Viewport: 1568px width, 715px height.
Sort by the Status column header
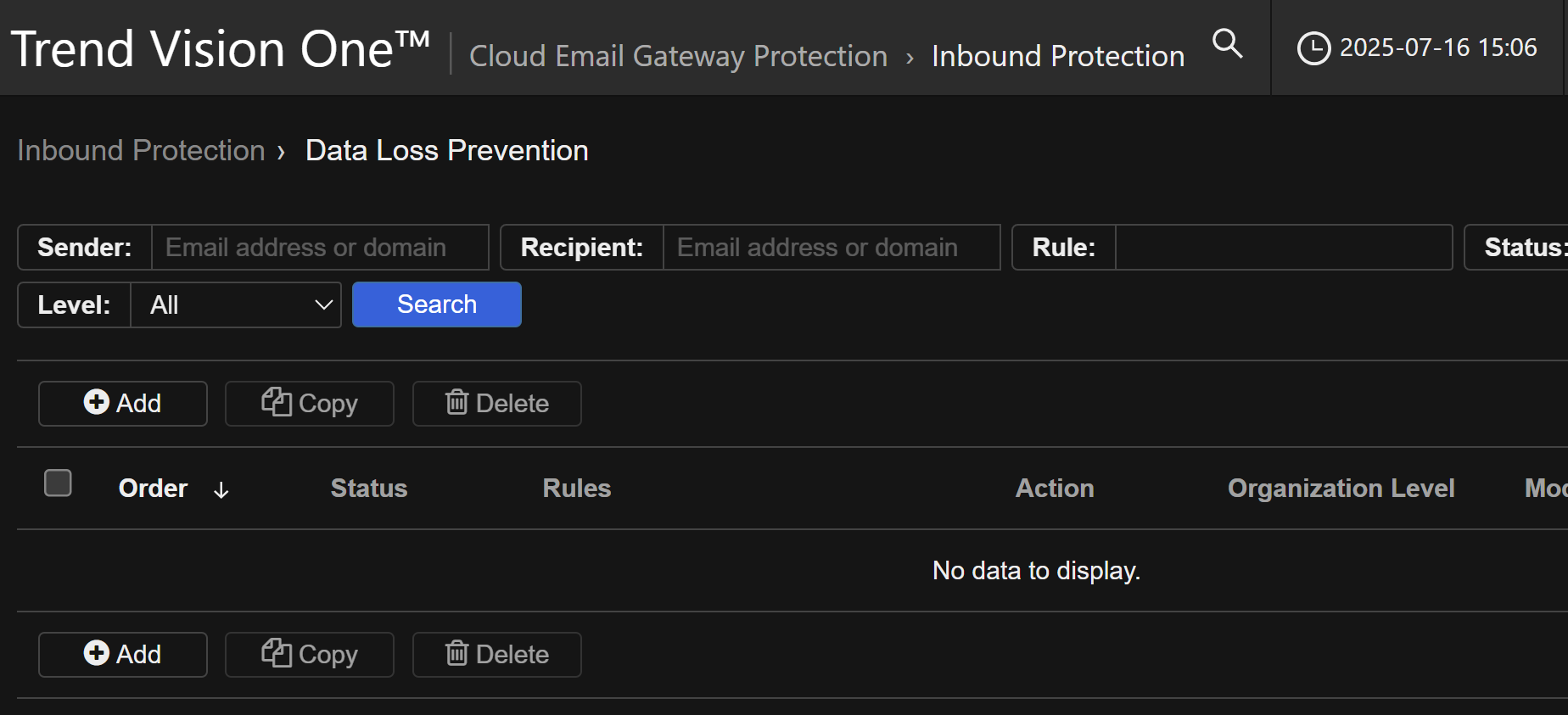pyautogui.click(x=368, y=489)
